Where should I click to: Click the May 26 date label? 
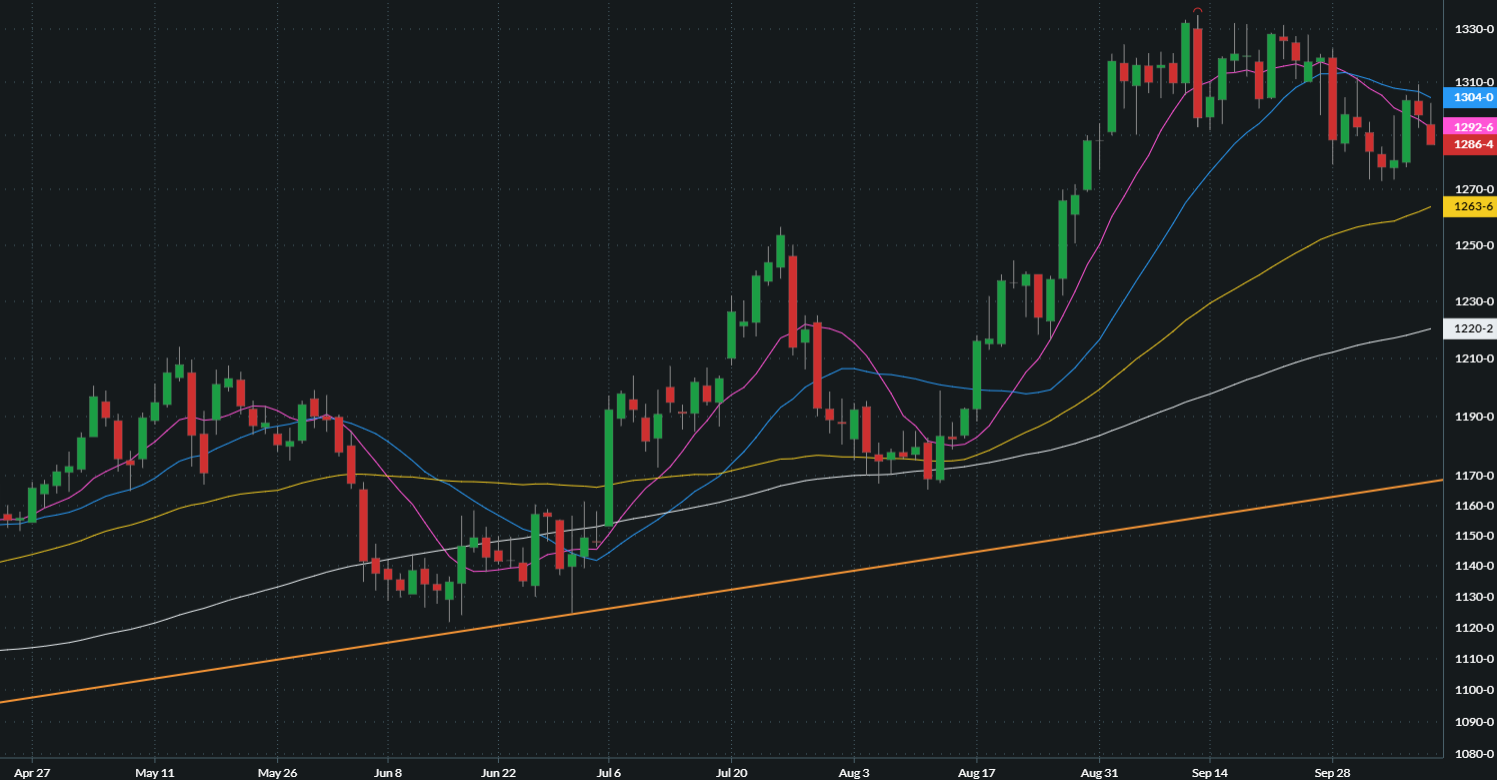(276, 773)
